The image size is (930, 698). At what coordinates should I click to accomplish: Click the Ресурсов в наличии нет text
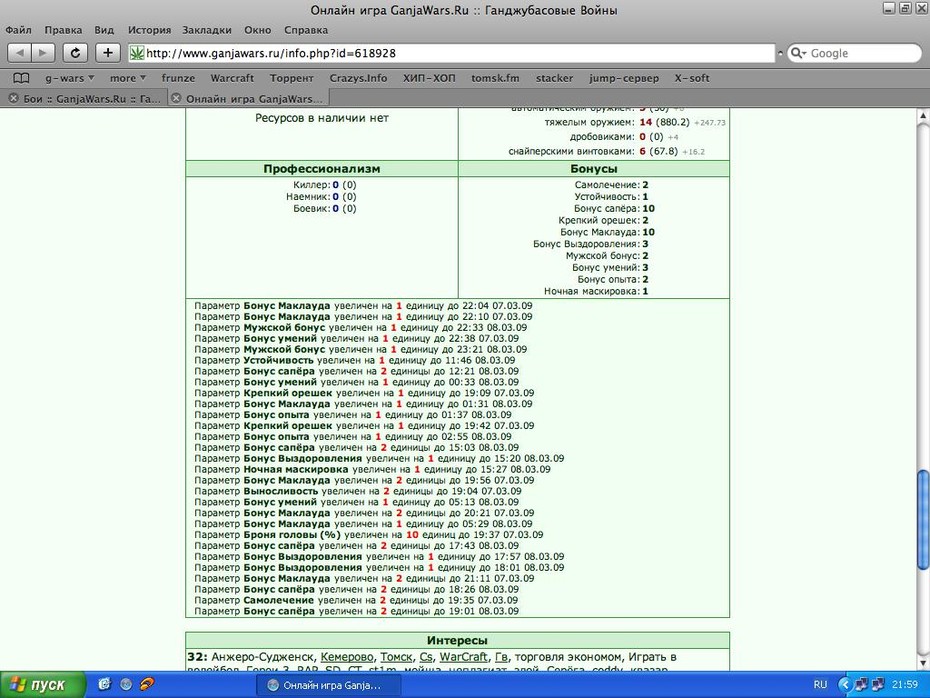pyautogui.click(x=321, y=118)
